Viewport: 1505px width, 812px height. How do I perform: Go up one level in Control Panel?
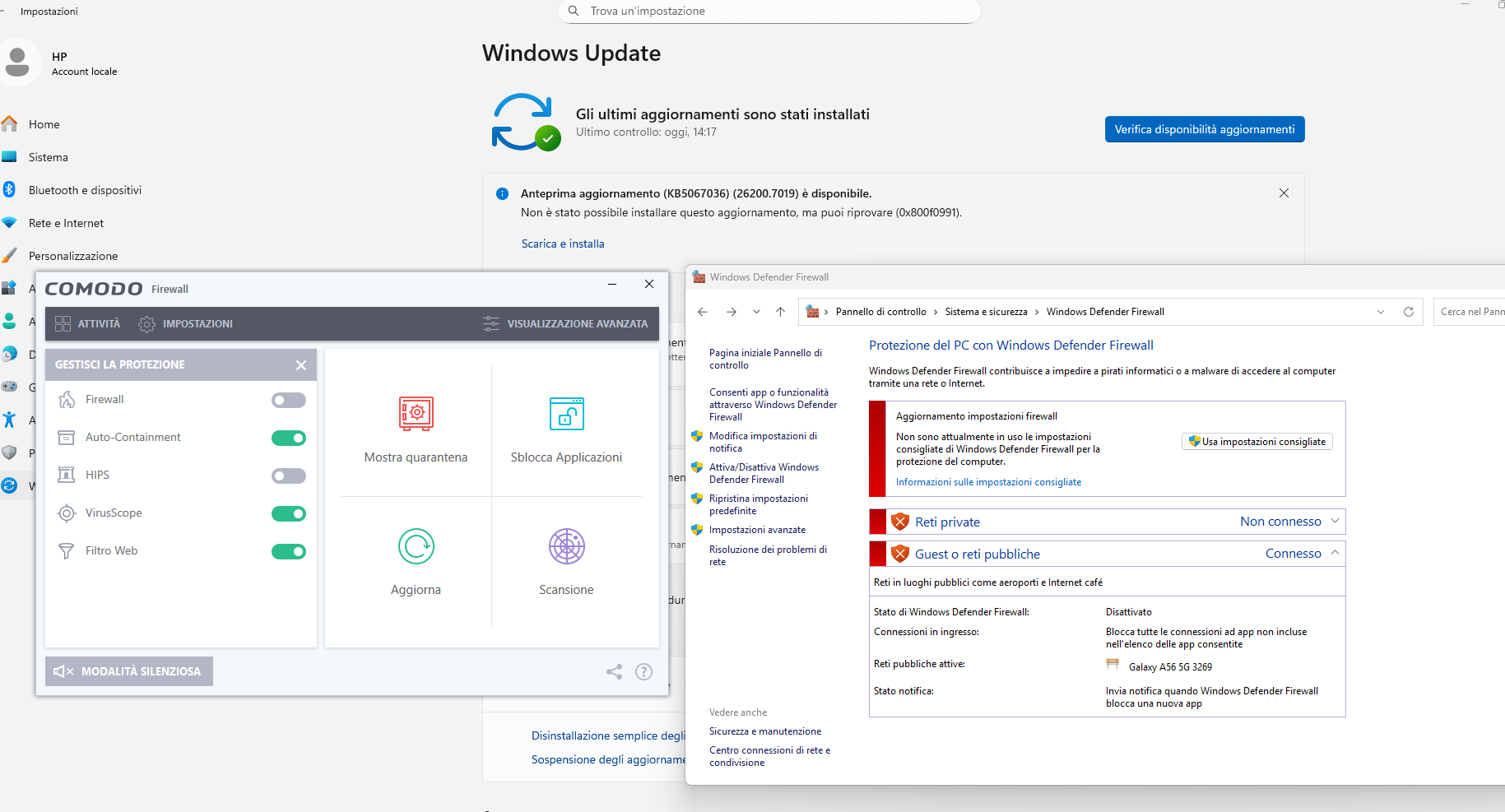780,312
